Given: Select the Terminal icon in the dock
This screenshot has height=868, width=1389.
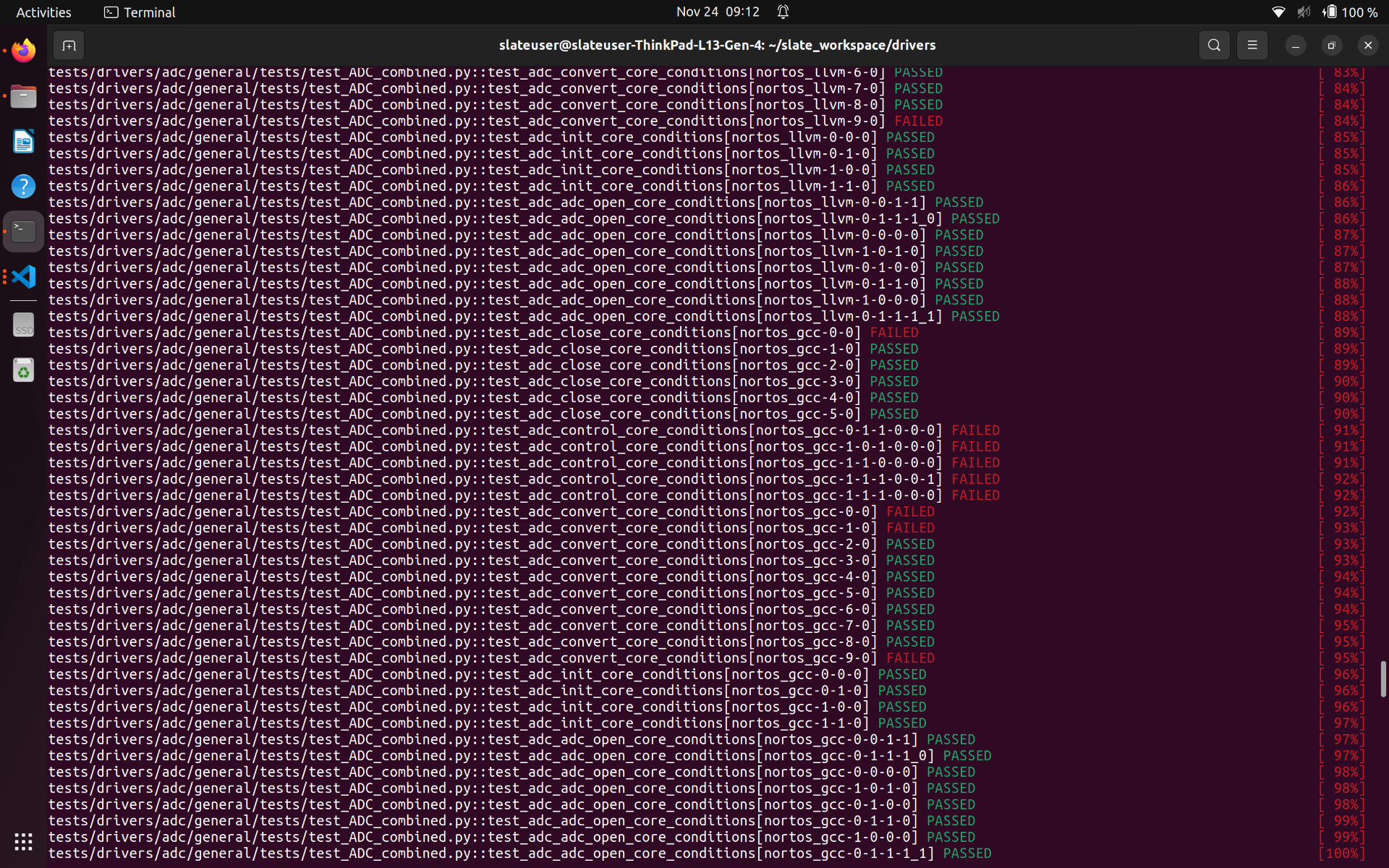Looking at the screenshot, I should [x=23, y=231].
